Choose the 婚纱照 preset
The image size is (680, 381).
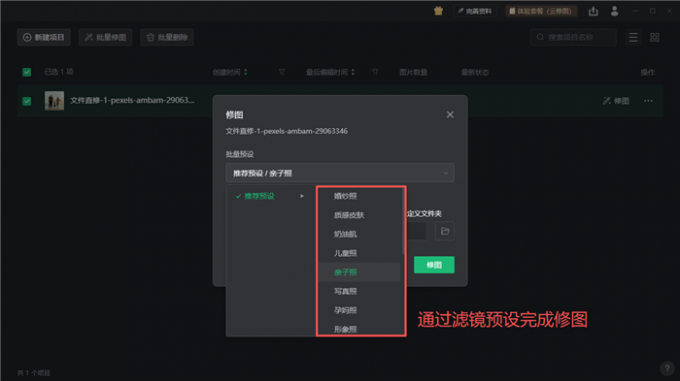[345, 196]
